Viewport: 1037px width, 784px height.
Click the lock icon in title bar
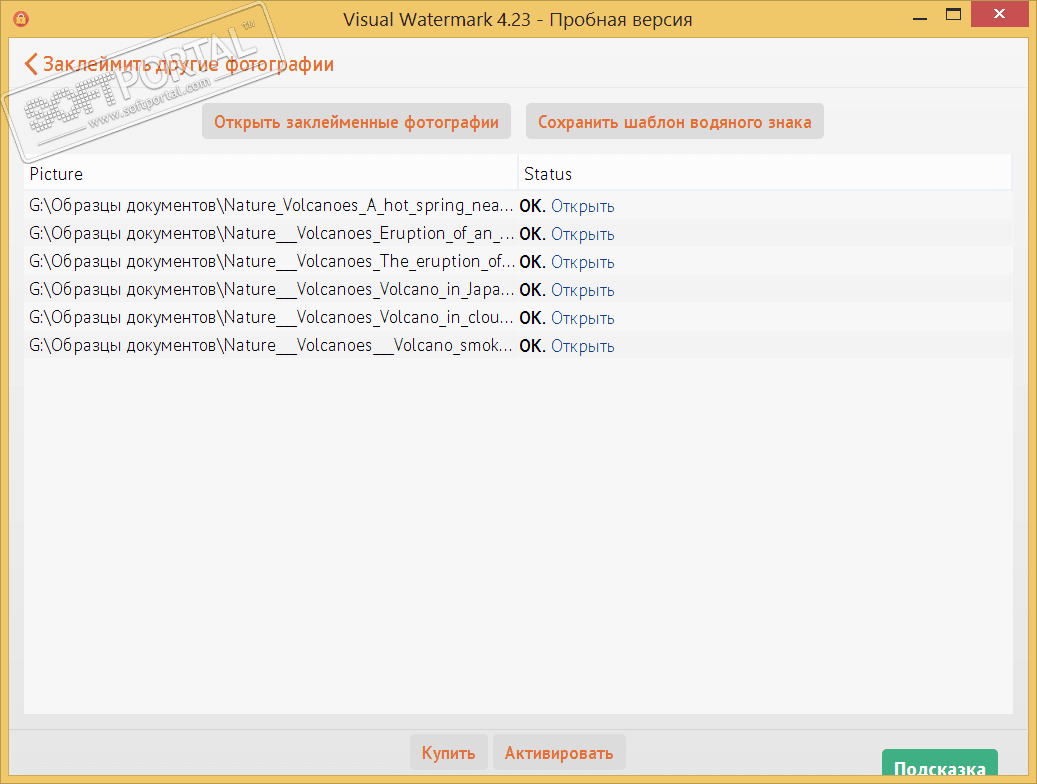point(21,19)
